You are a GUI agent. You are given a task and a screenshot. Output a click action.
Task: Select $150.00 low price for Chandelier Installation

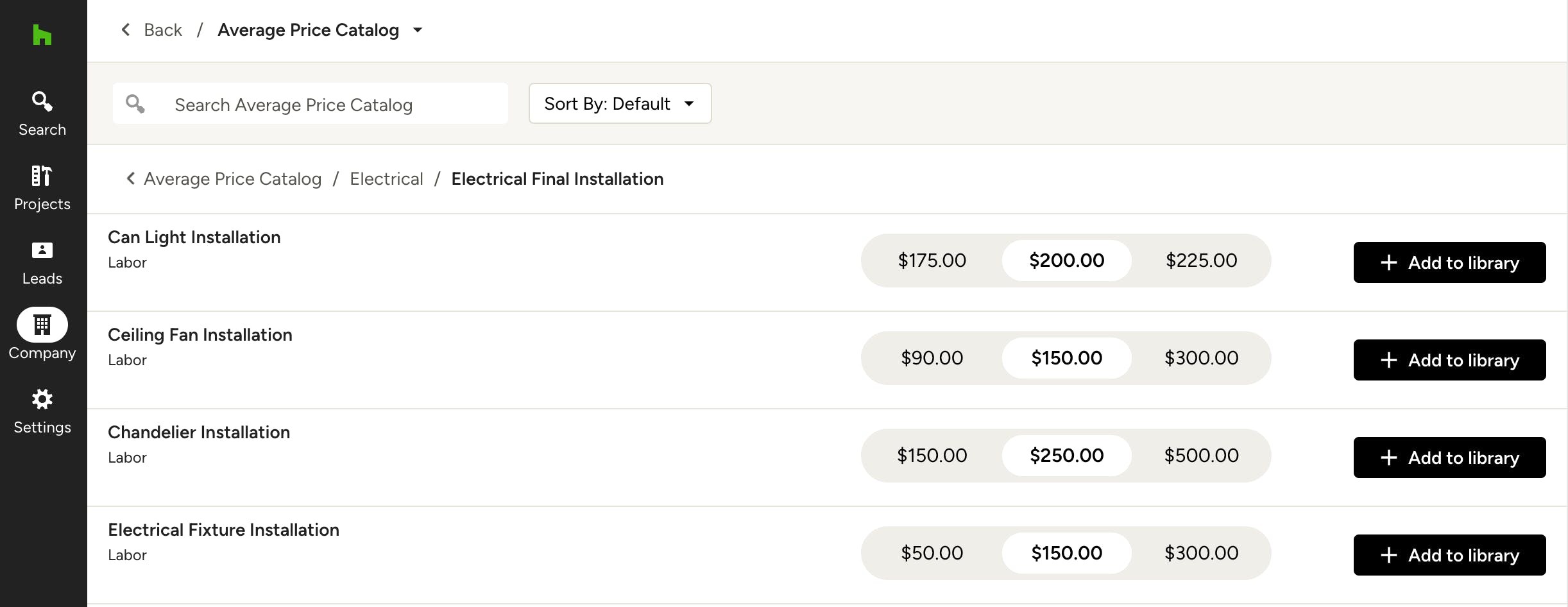(x=932, y=456)
